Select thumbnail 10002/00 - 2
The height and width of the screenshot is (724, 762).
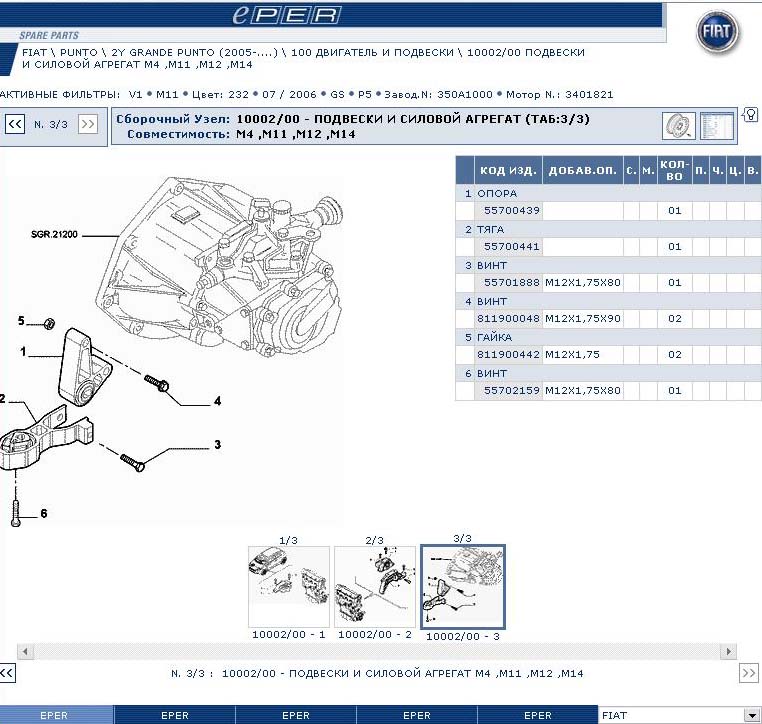point(374,585)
